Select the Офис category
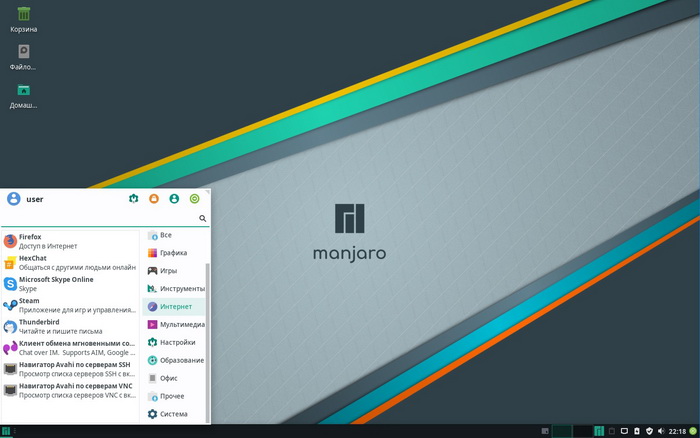The width and height of the screenshot is (700, 438). 174,378
